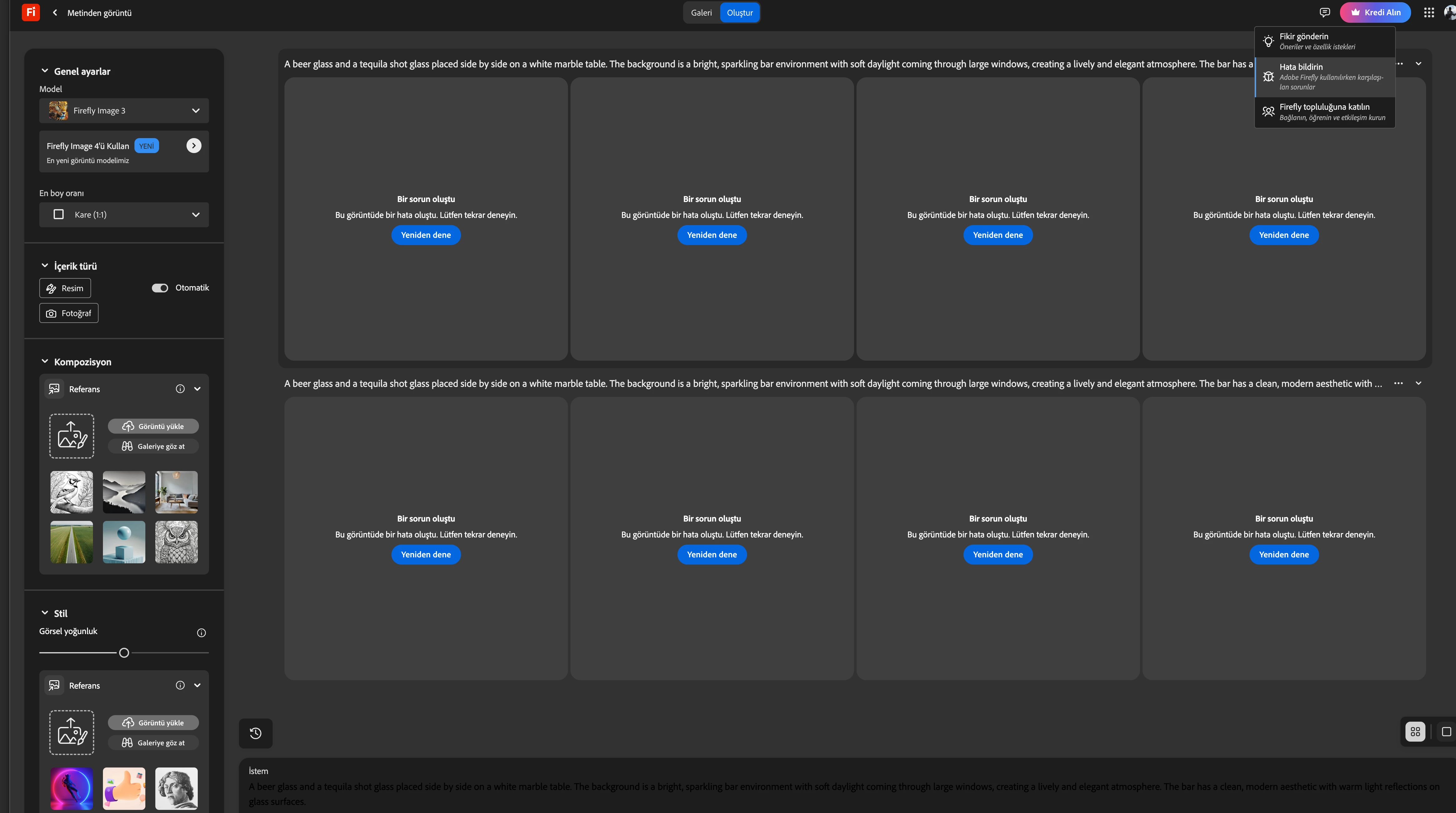Viewport: 1456px width, 813px height.
Task: Click info icon in Kompozisyon Referans row
Action: [180, 389]
